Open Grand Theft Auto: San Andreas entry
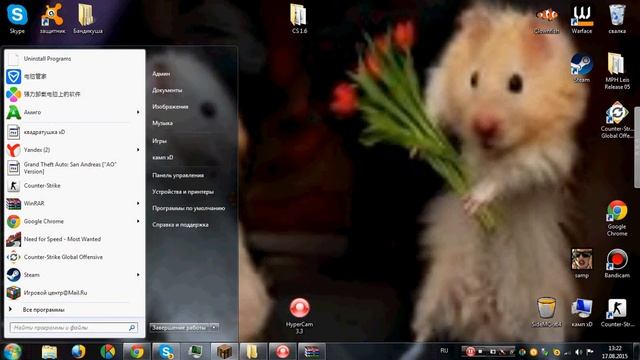640x360 pixels. point(75,168)
